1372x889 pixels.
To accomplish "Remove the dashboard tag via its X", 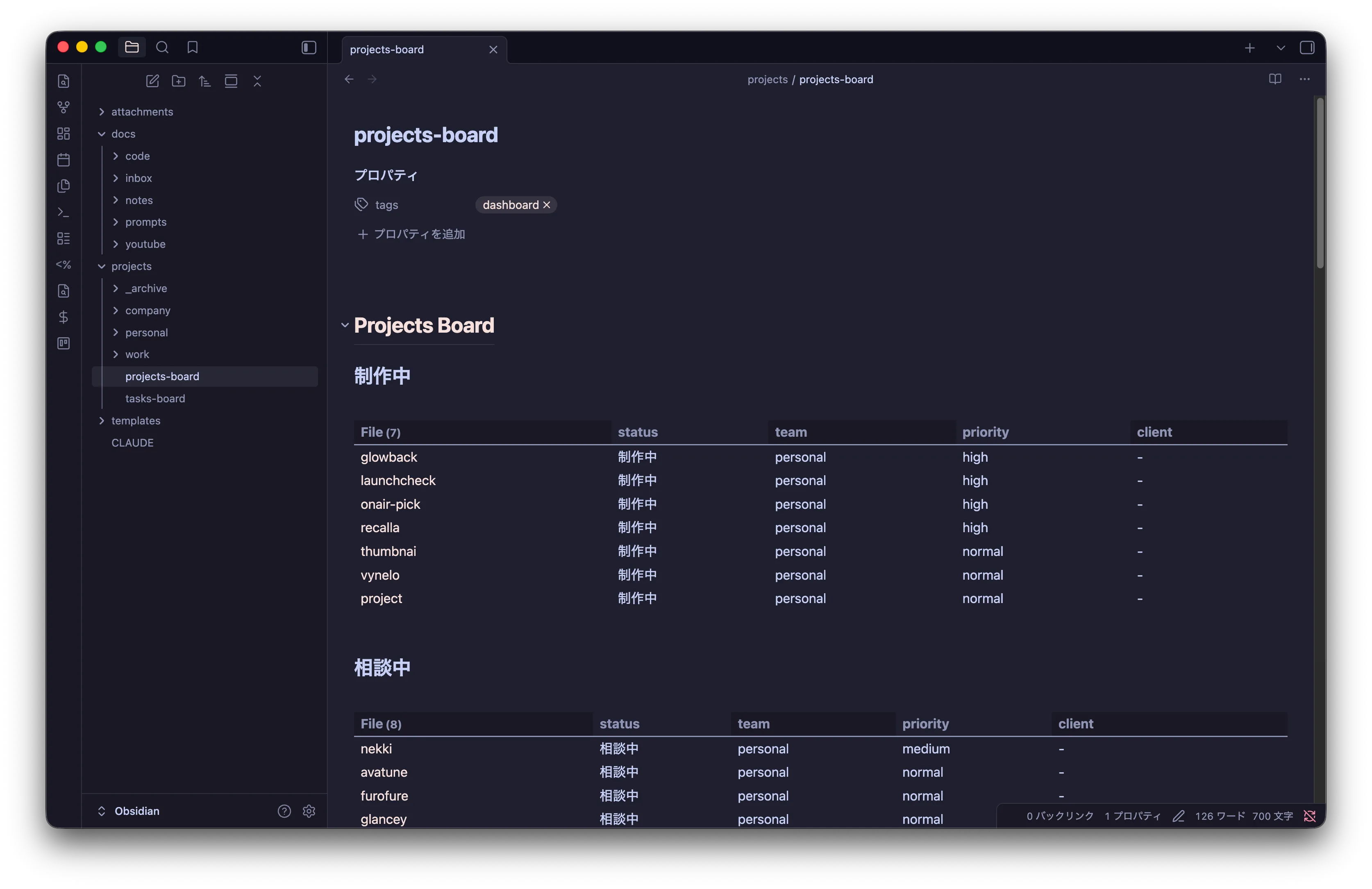I will click(x=547, y=204).
